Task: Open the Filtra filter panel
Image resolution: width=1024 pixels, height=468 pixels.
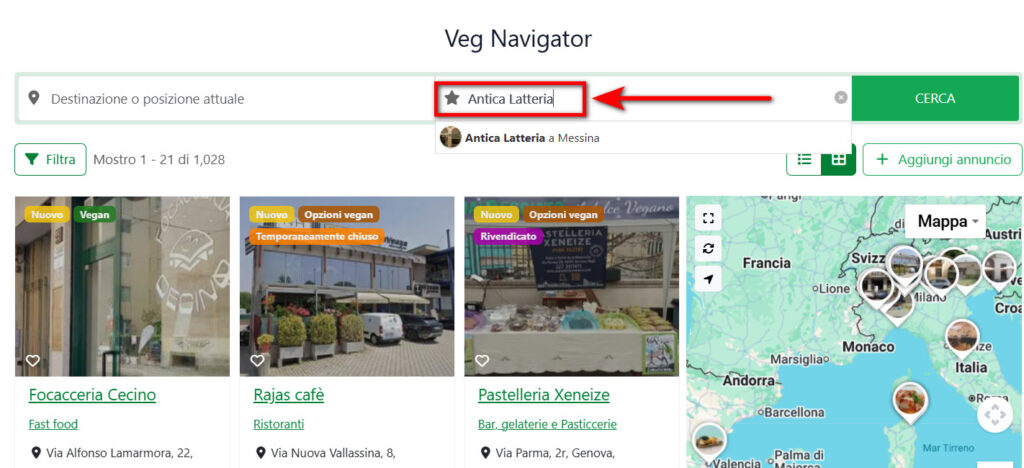Action: click(x=50, y=160)
